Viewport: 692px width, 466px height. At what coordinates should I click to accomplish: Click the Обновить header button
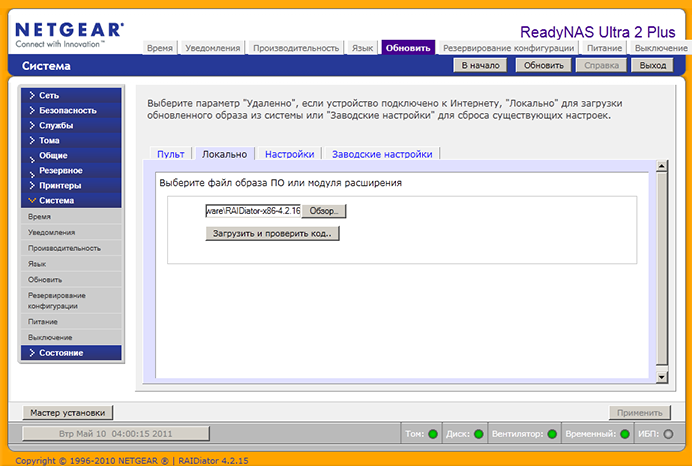coord(543,65)
